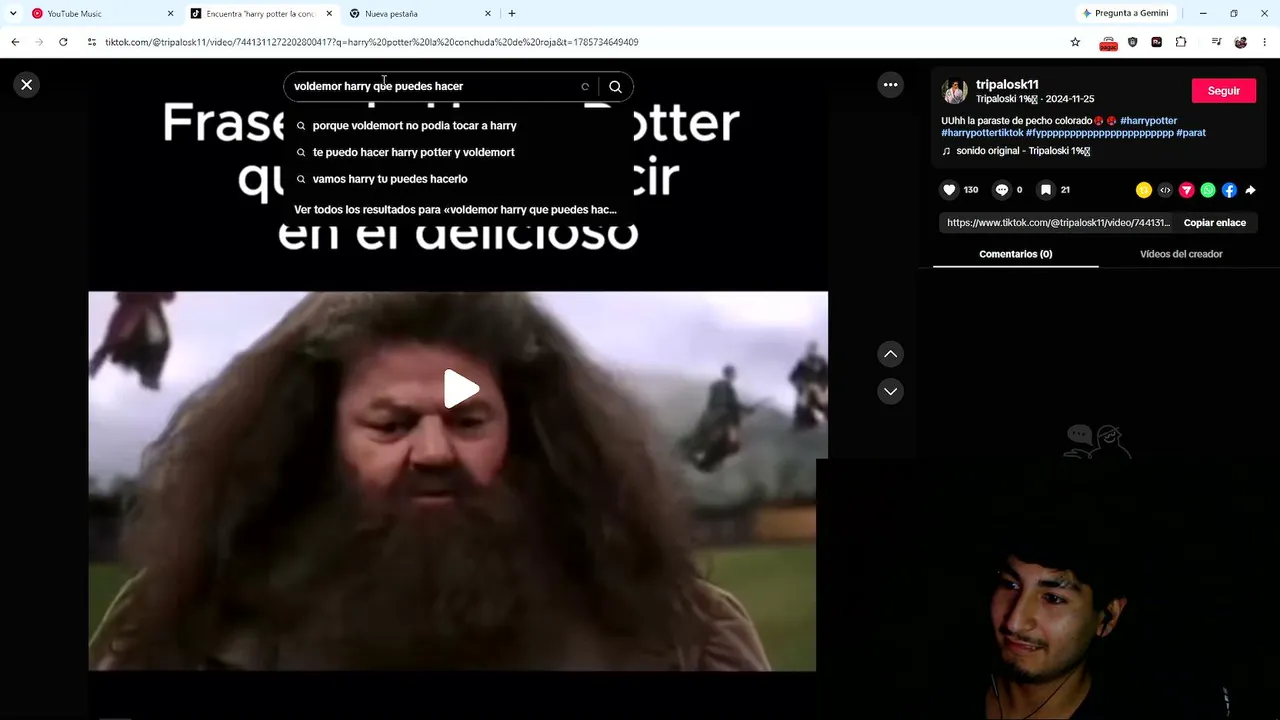Copy link with Copiar enlace button

coord(1215,223)
